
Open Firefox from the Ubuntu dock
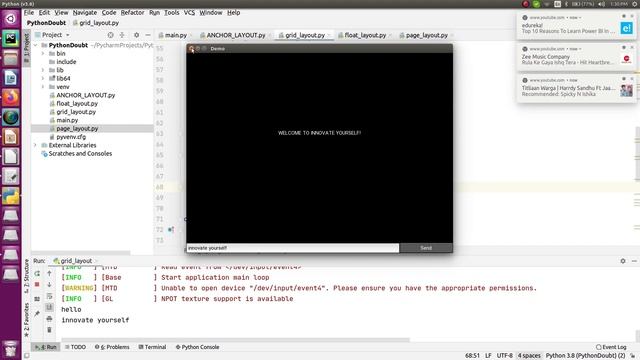(11, 98)
